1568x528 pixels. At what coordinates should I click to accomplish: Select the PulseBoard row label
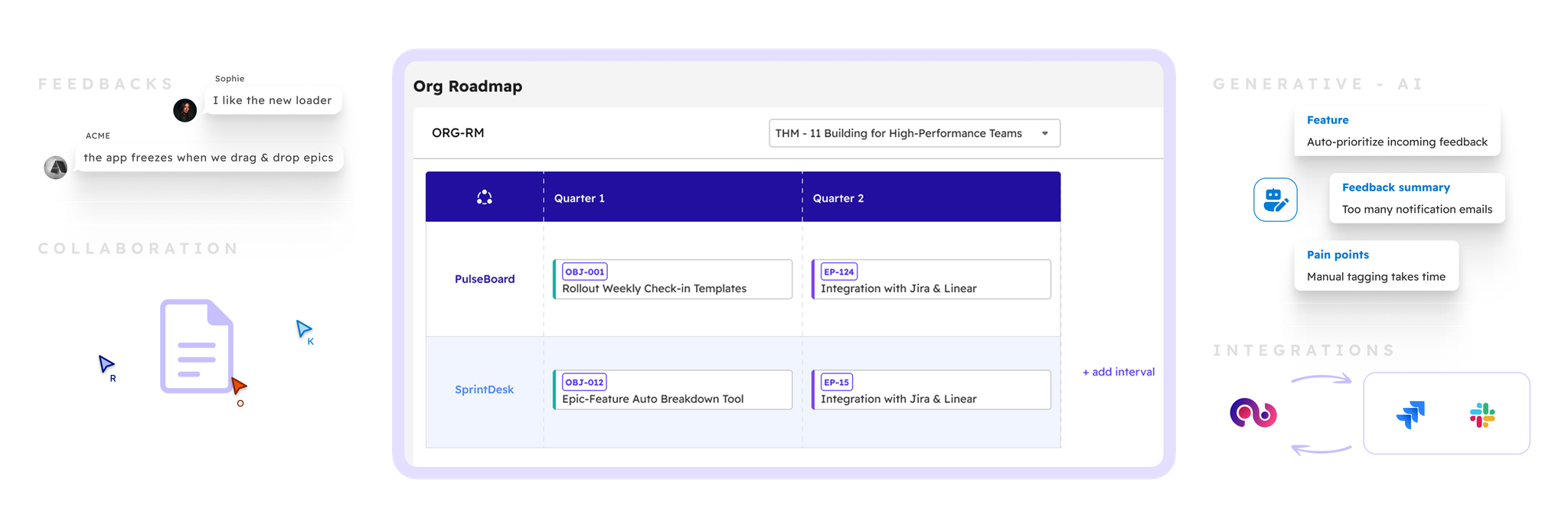pyautogui.click(x=485, y=279)
